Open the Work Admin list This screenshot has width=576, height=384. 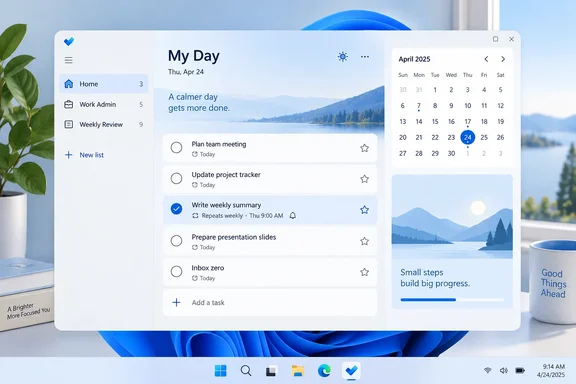(x=104, y=104)
